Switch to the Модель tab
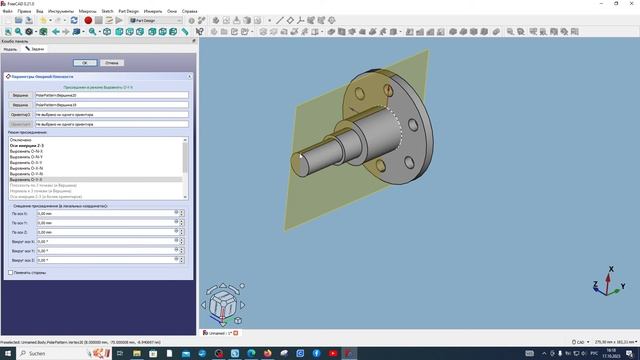This screenshot has width=640, height=360. pyautogui.click(x=10, y=49)
